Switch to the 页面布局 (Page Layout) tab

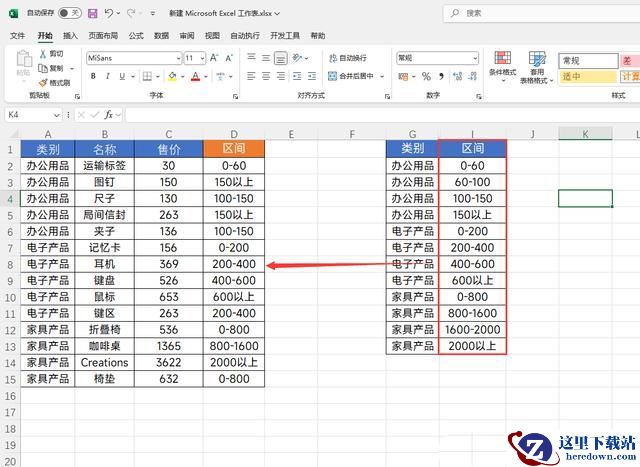[x=103, y=36]
